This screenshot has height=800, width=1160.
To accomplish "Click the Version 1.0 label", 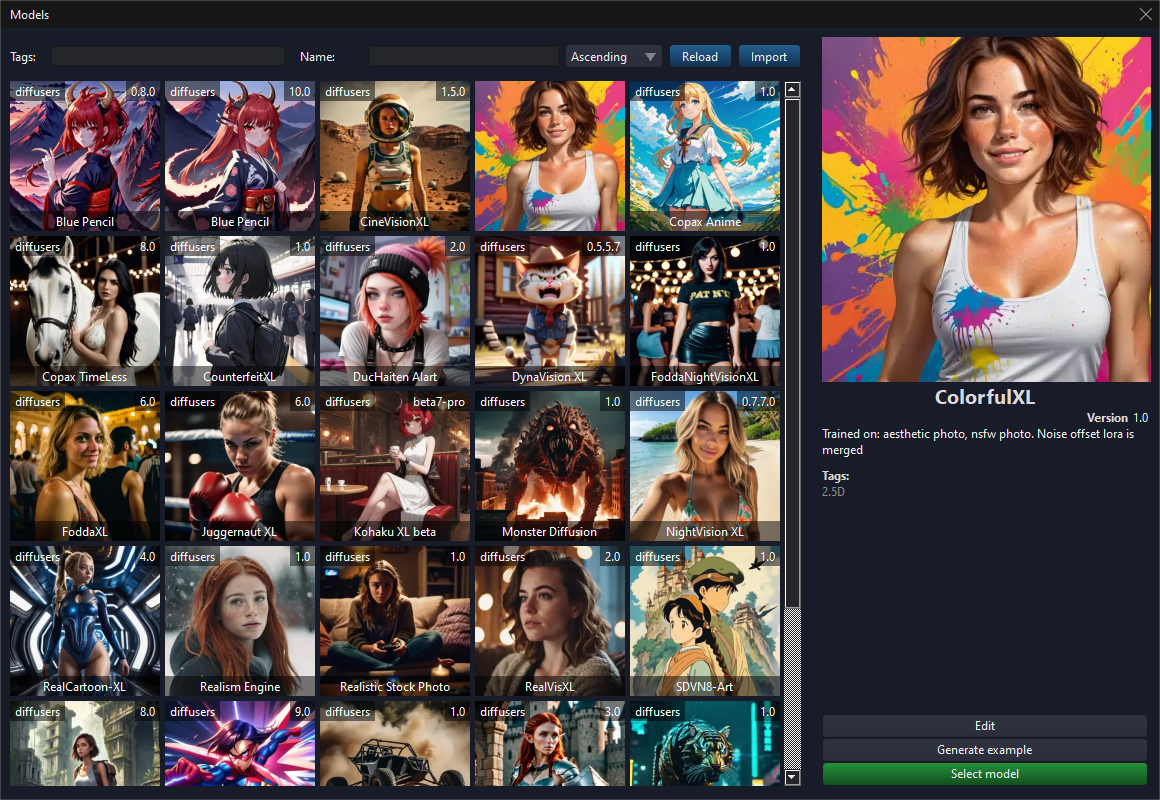I will pyautogui.click(x=1117, y=418).
